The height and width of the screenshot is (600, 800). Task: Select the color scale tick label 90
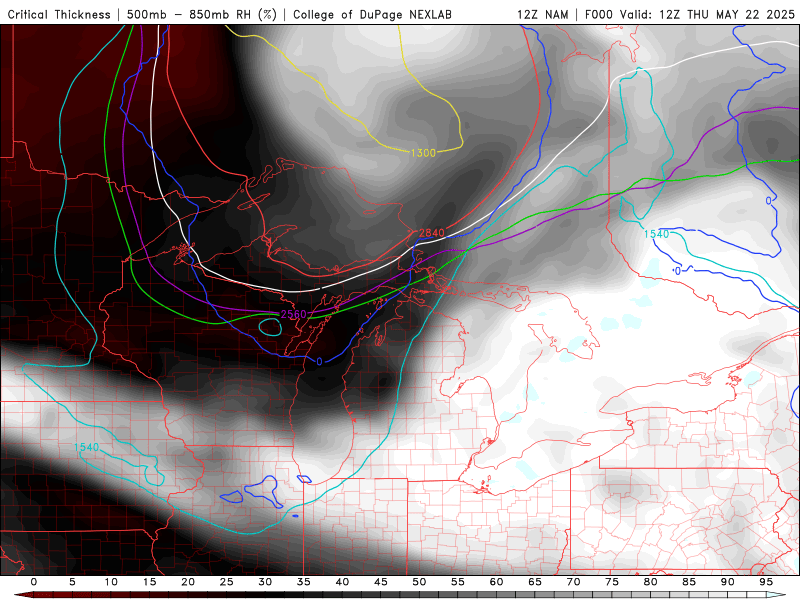pyautogui.click(x=727, y=582)
